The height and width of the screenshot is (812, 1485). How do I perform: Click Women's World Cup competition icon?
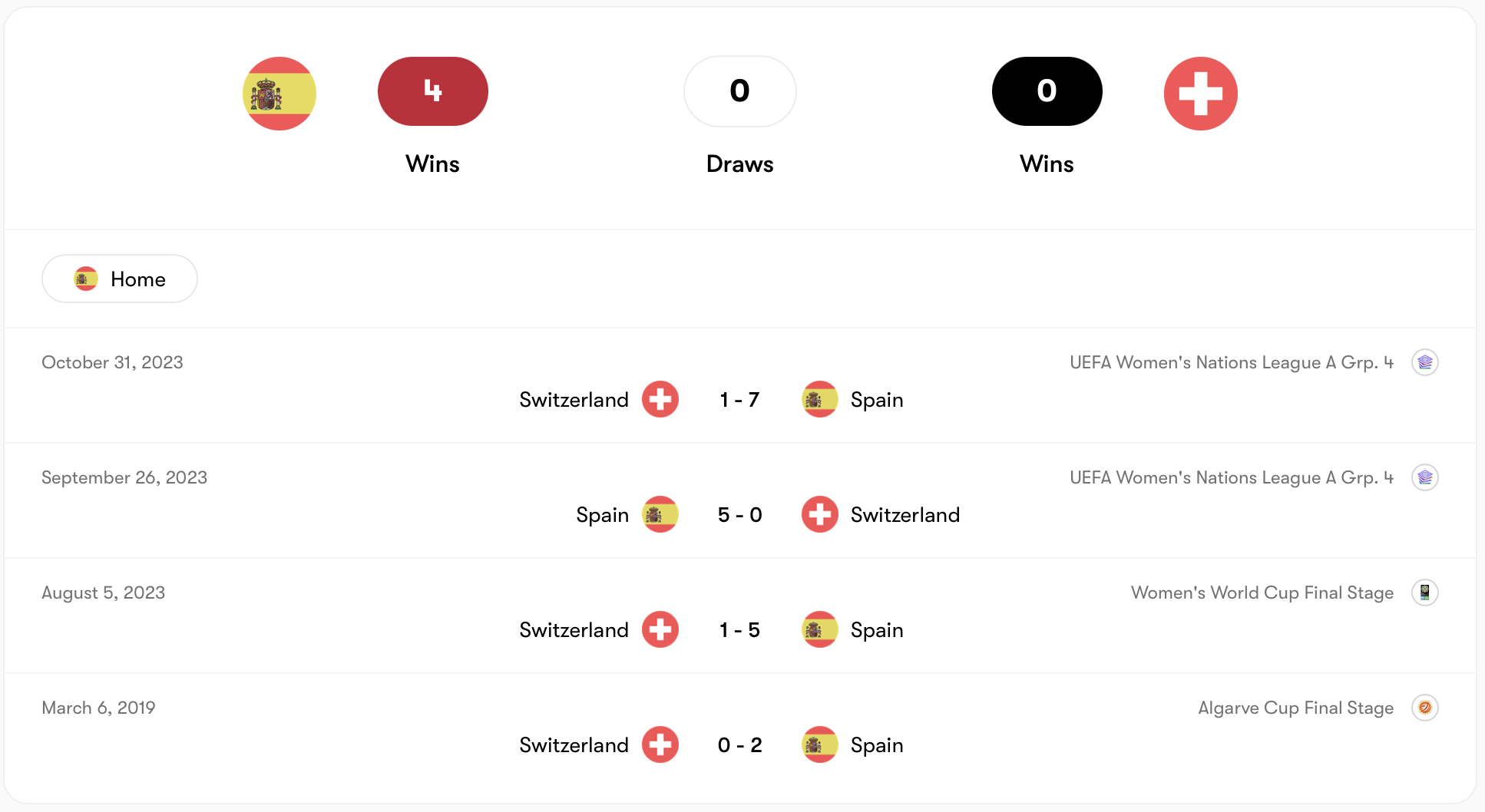(1425, 592)
